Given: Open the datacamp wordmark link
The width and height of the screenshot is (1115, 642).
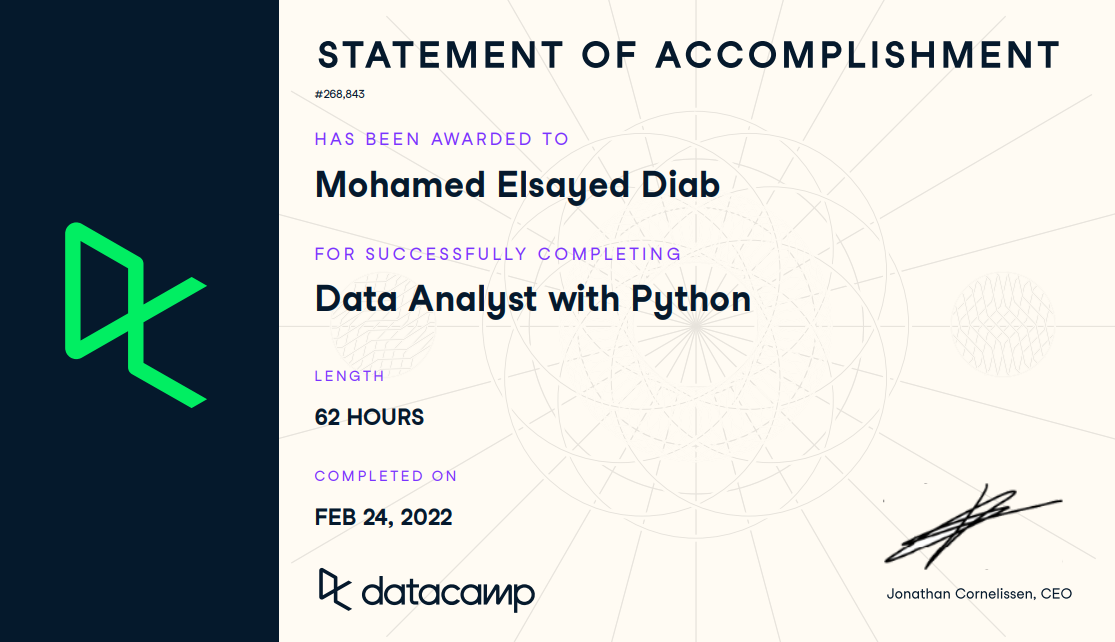Looking at the screenshot, I should [448, 593].
